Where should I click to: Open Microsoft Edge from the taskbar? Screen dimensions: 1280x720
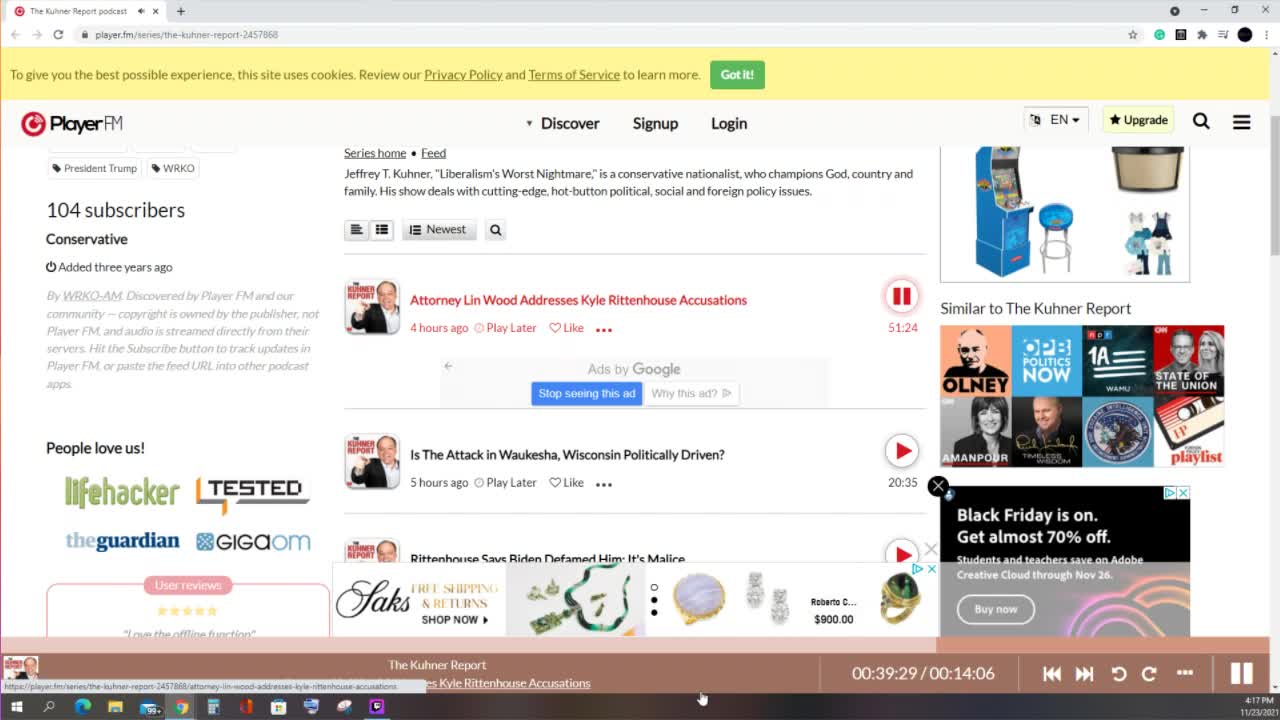[x=82, y=706]
